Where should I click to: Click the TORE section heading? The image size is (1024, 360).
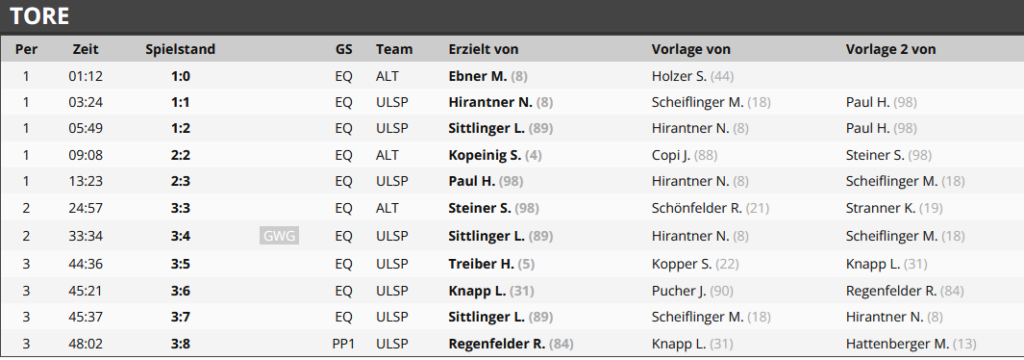tap(40, 16)
